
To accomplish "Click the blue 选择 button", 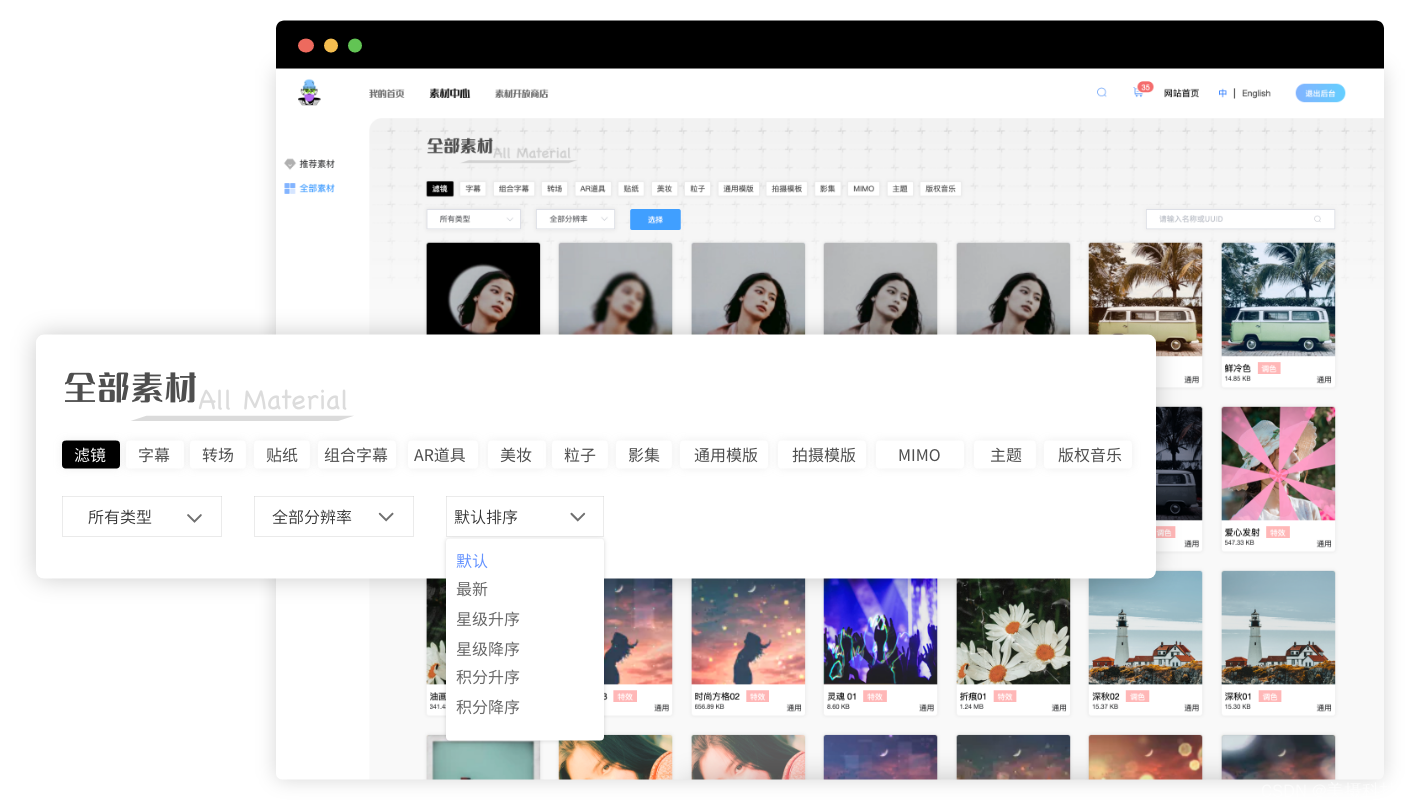I will click(655, 219).
